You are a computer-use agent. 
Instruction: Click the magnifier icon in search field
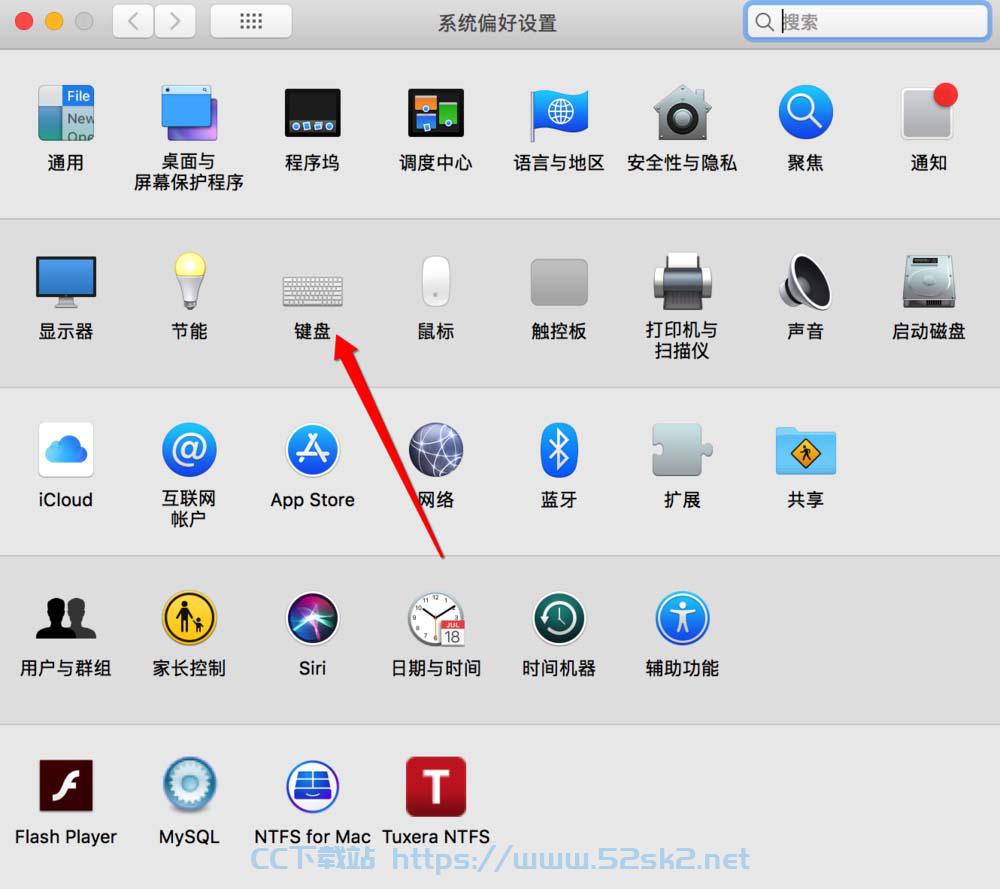[764, 22]
